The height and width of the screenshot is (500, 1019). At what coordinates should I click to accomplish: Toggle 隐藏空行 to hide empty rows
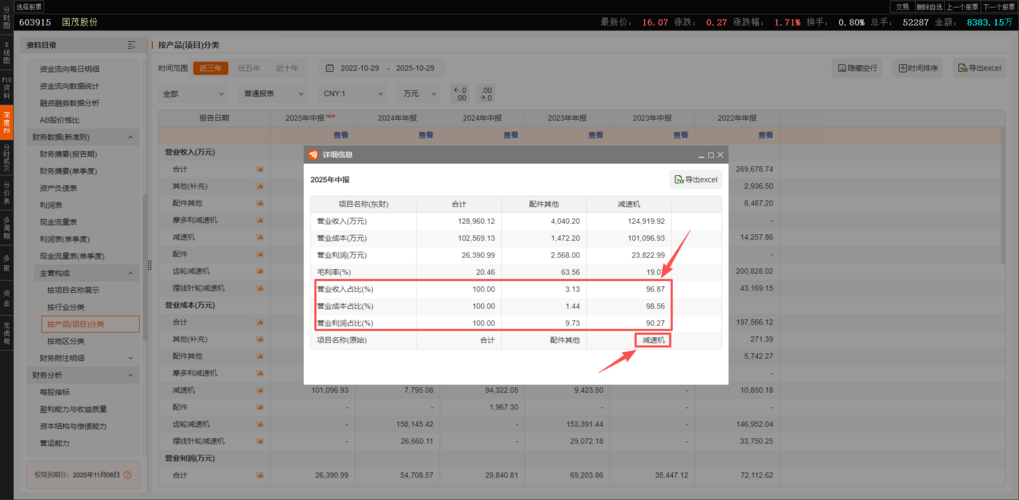[x=858, y=68]
